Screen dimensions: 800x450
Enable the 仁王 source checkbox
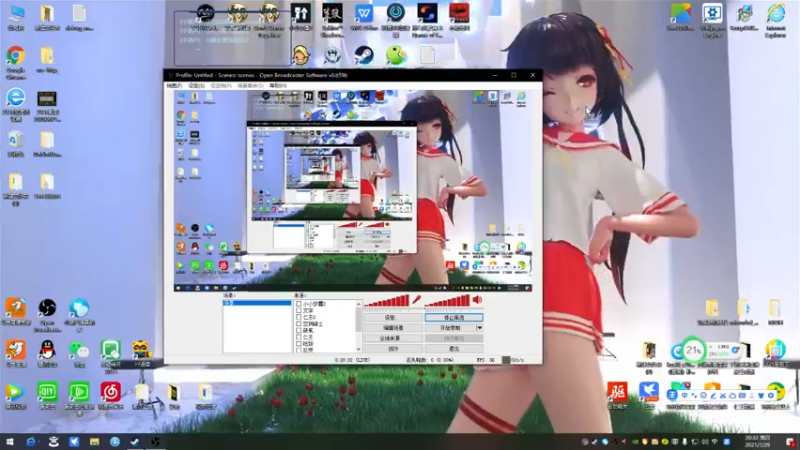point(298,337)
